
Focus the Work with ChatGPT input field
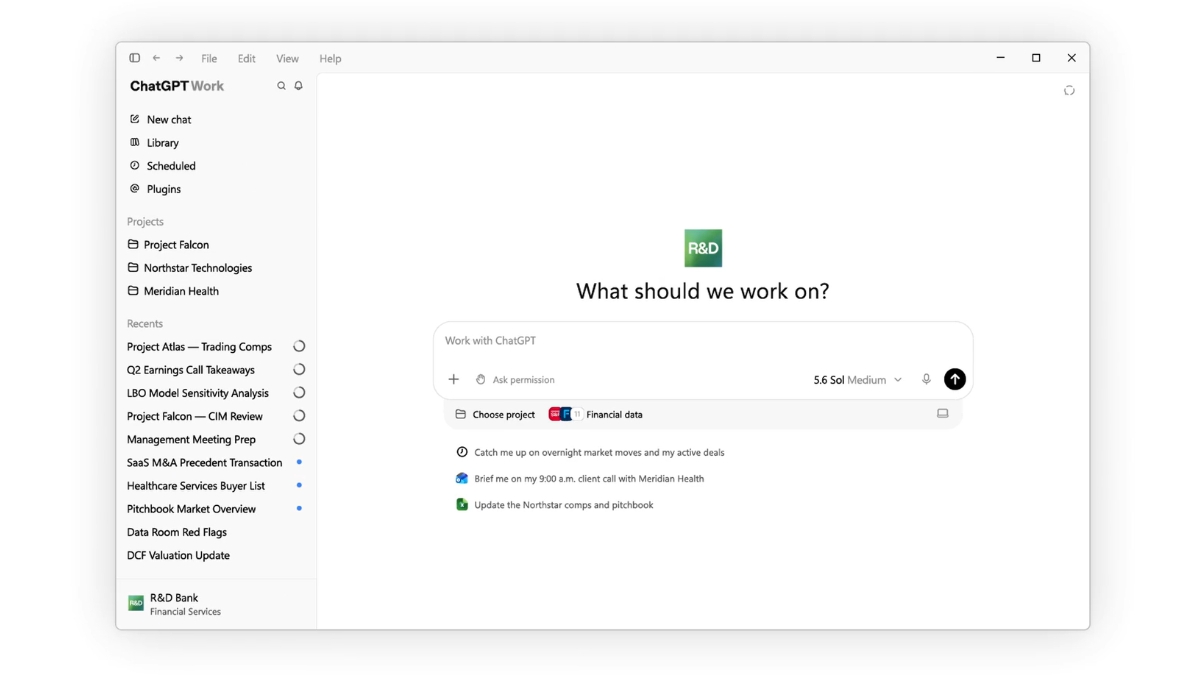(x=703, y=341)
